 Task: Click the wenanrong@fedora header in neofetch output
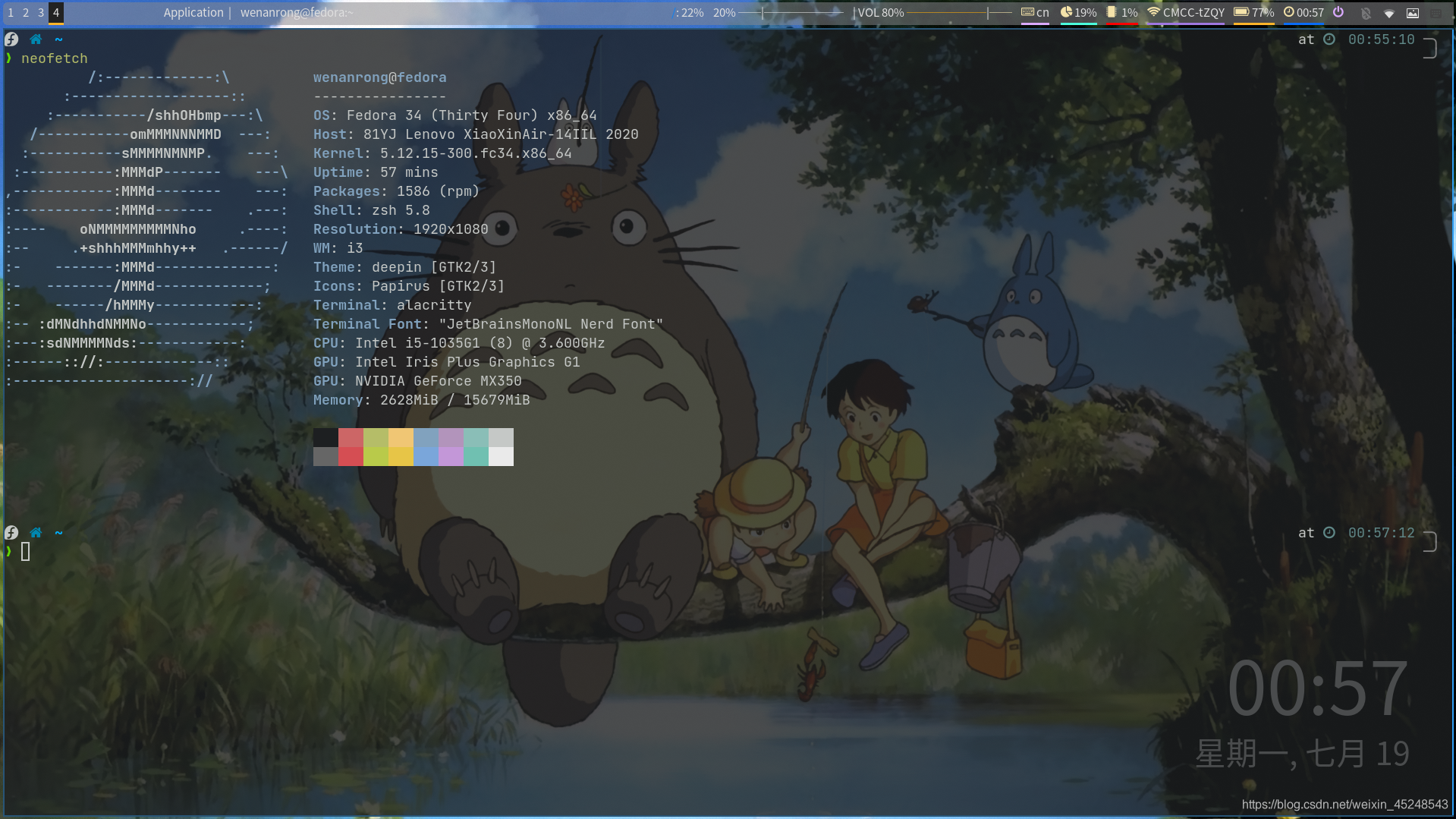[x=379, y=77]
